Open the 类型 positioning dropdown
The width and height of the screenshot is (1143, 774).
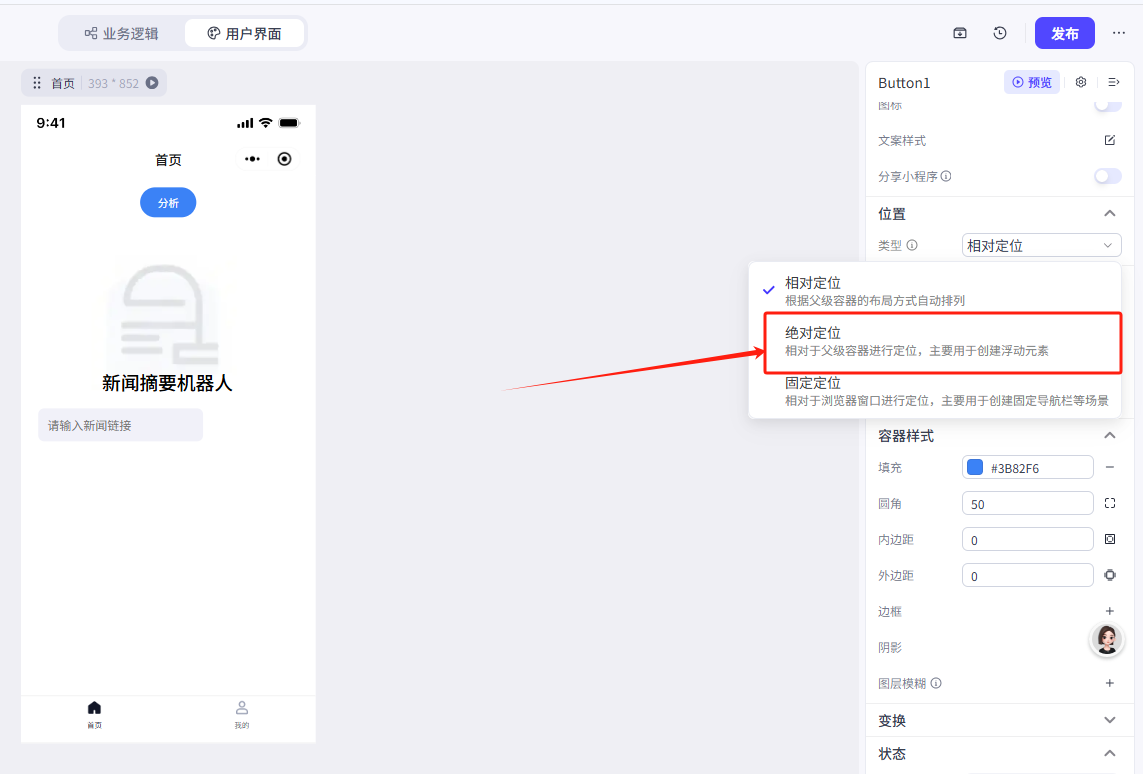tap(1041, 245)
